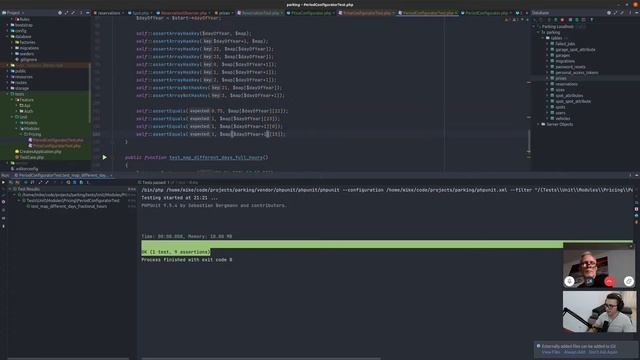Click the Project panel locate-file crosshair icon

point(60,13)
